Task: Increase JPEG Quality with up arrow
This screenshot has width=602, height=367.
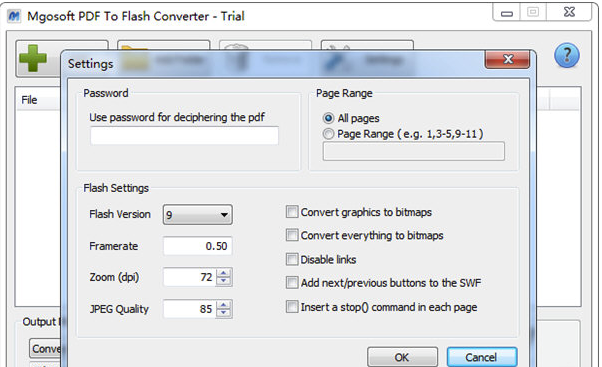Action: pos(223,305)
